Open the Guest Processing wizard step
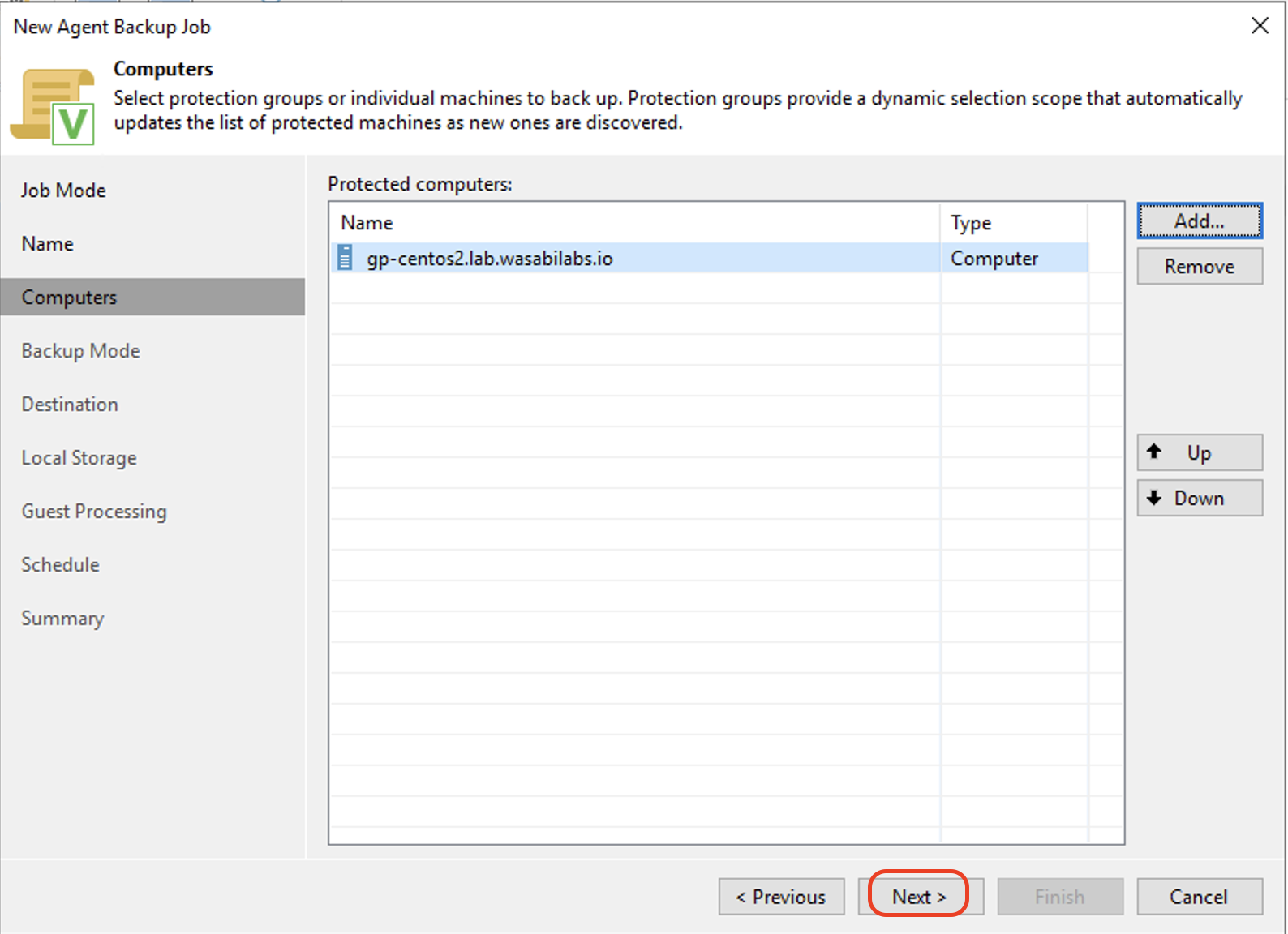Screen dimensions: 1288x934 94,512
